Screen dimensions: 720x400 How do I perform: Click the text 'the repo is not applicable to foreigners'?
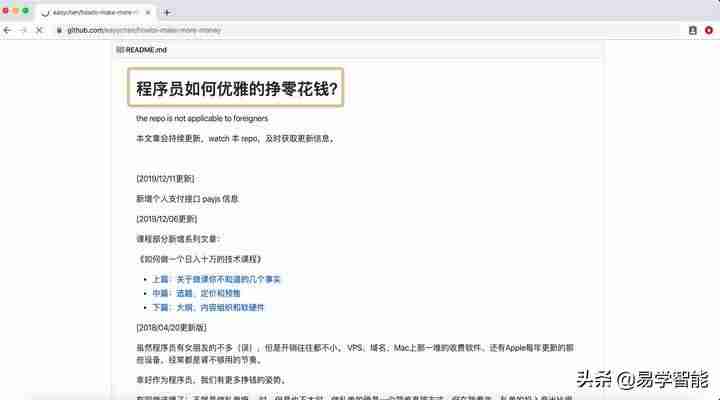click(x=202, y=118)
